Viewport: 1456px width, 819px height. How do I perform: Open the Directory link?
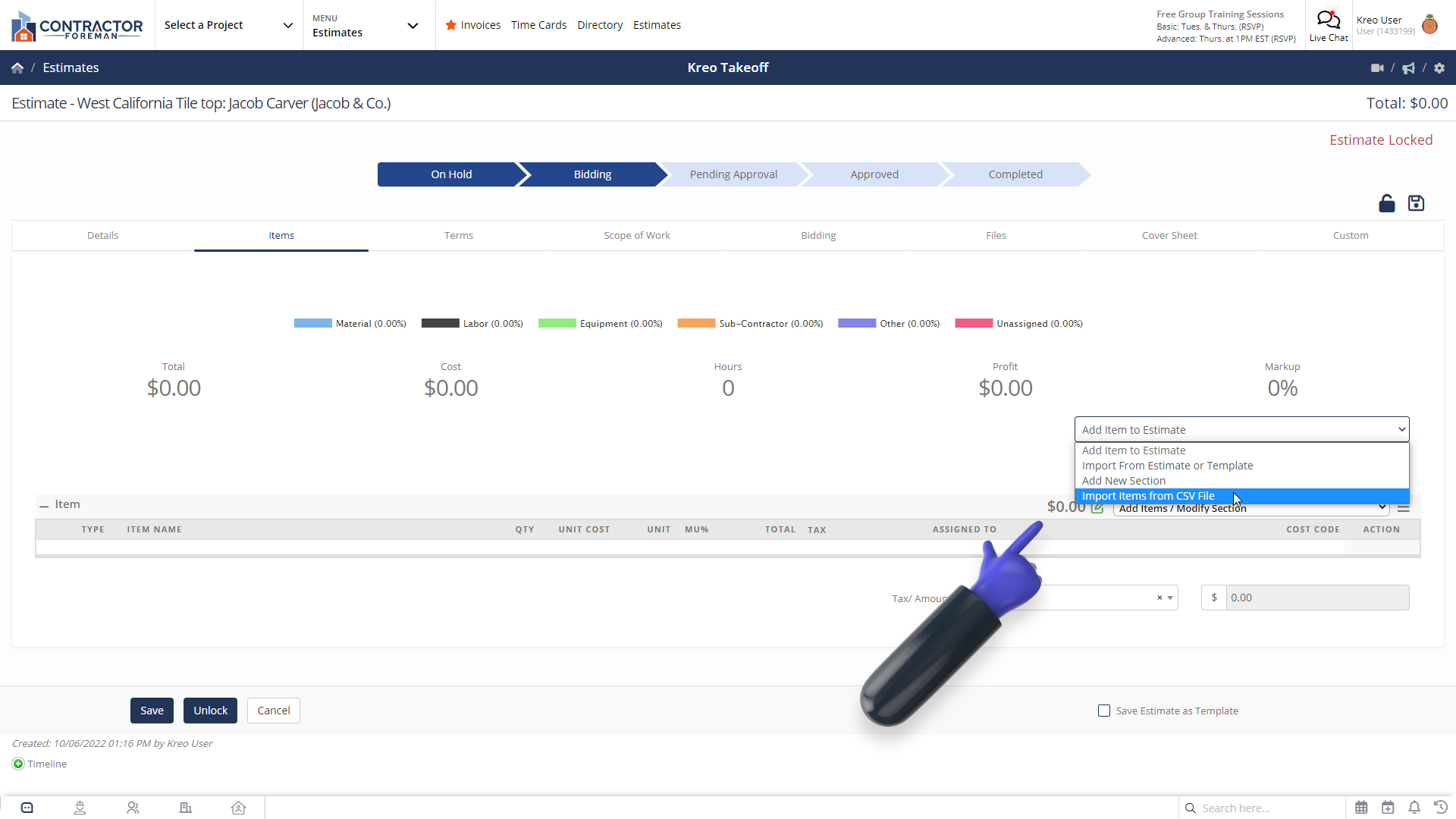600,25
